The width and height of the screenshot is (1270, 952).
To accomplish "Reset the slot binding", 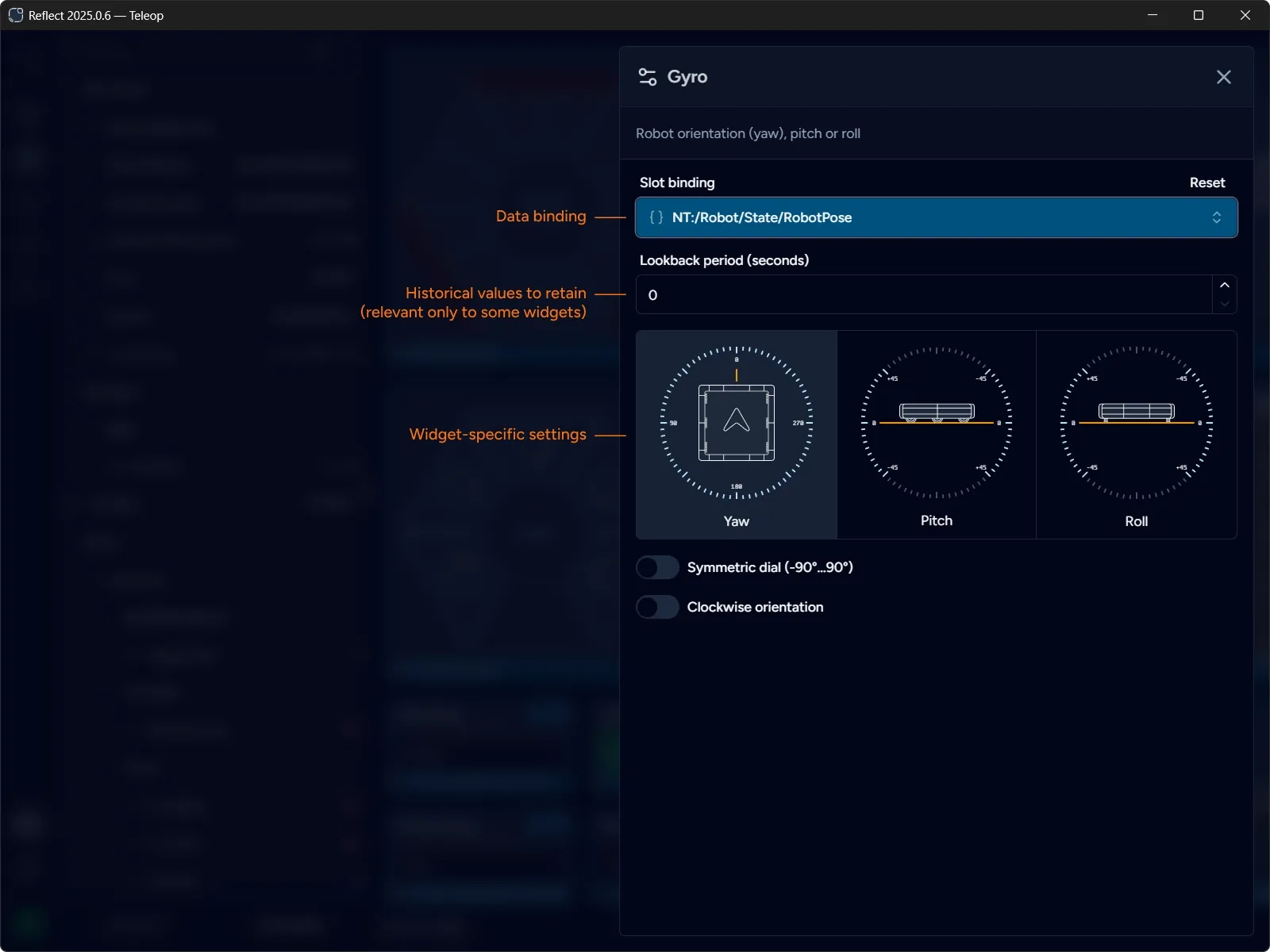I will click(1206, 182).
